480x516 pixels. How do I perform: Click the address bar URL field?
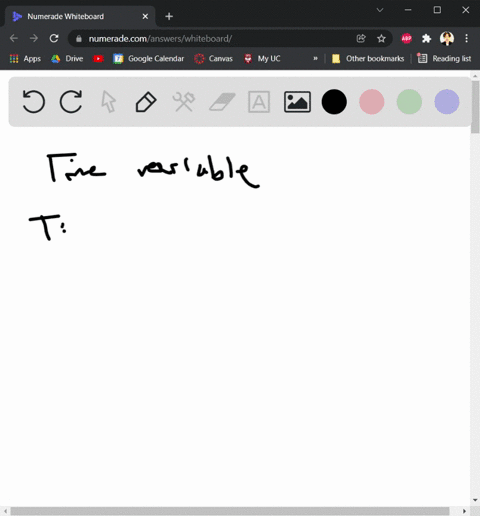(x=213, y=38)
